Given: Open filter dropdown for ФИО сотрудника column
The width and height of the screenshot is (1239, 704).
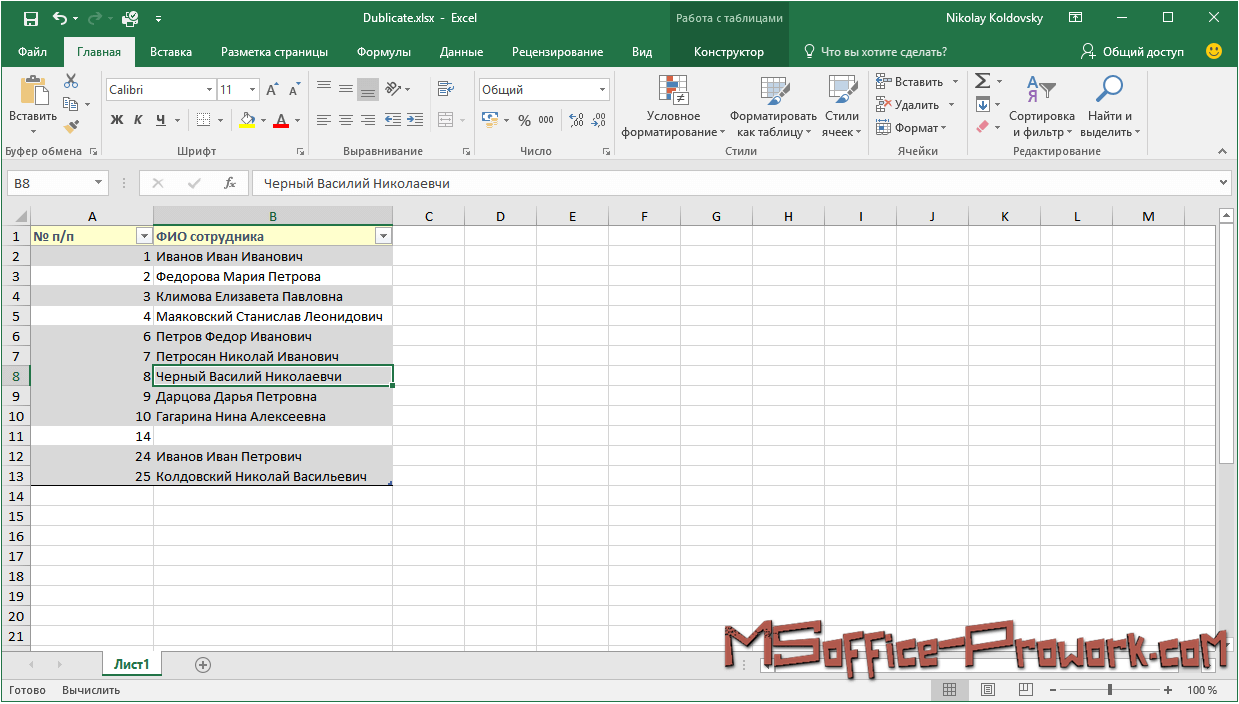Looking at the screenshot, I should (382, 236).
